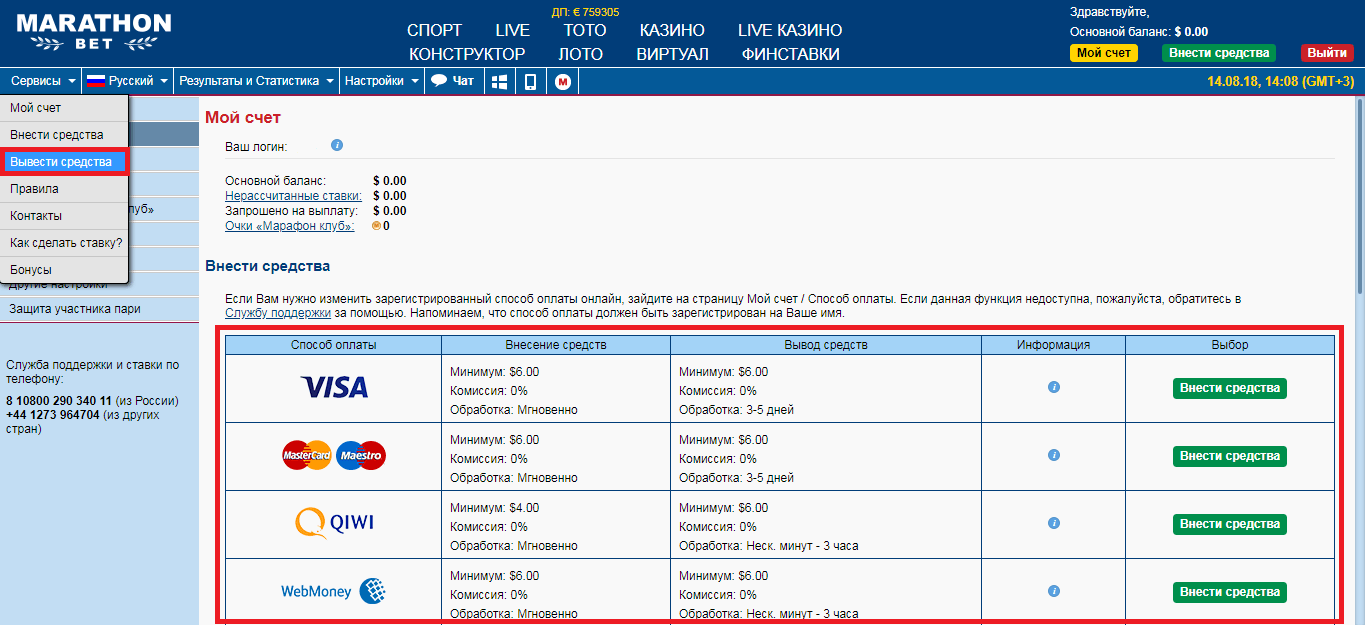Open the ТОТО section
1365x625 pixels.
[x=585, y=30]
